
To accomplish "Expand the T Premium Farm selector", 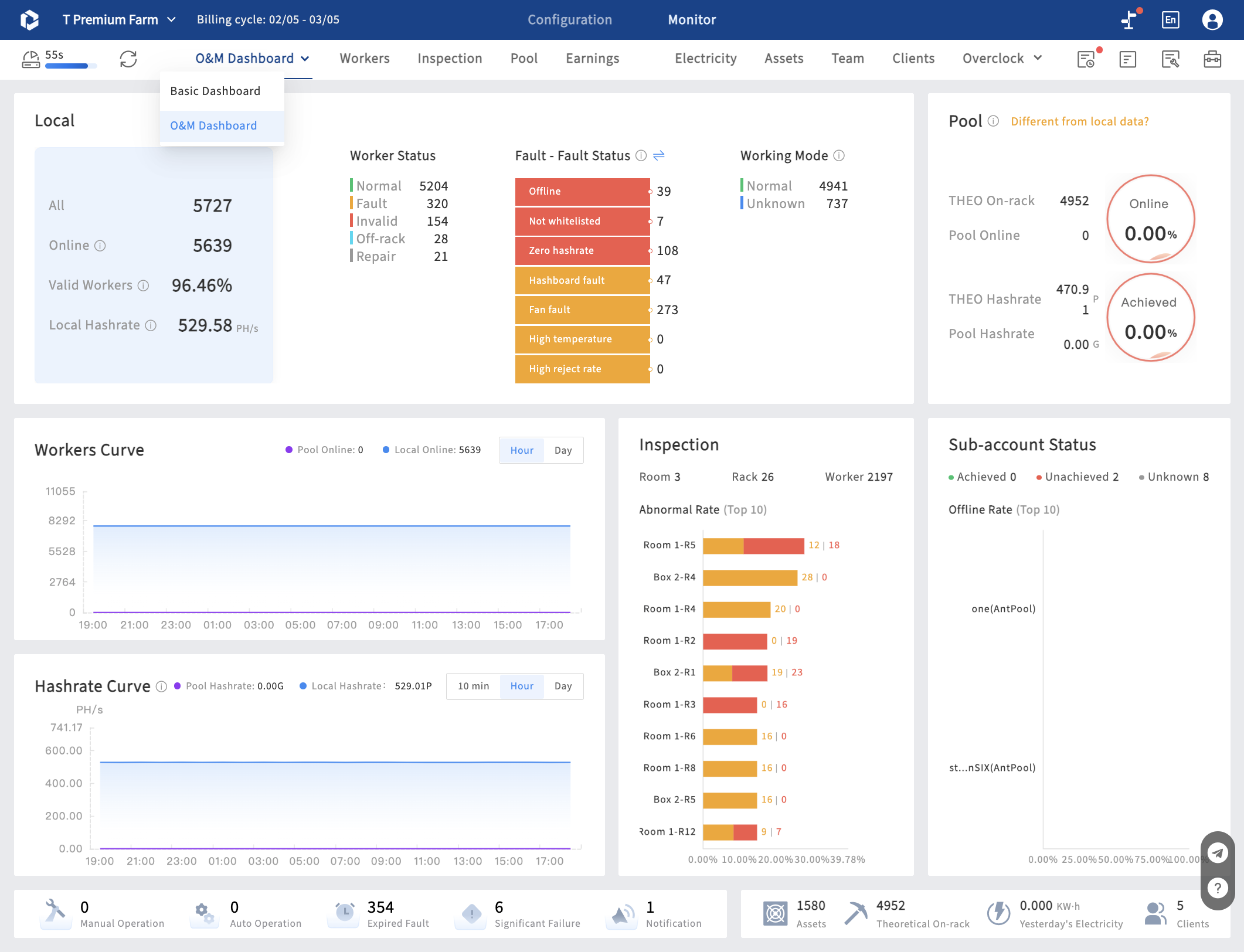I will (119, 20).
